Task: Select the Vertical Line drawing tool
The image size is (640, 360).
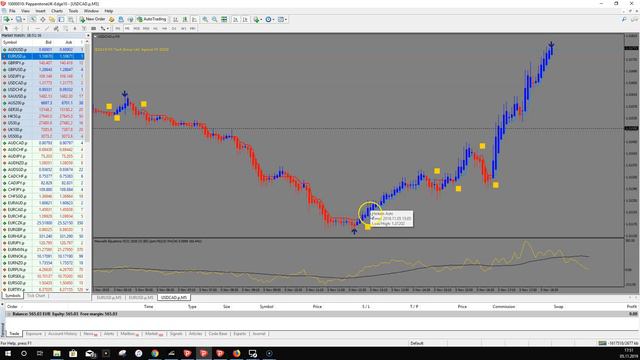Action: (x=28, y=28)
